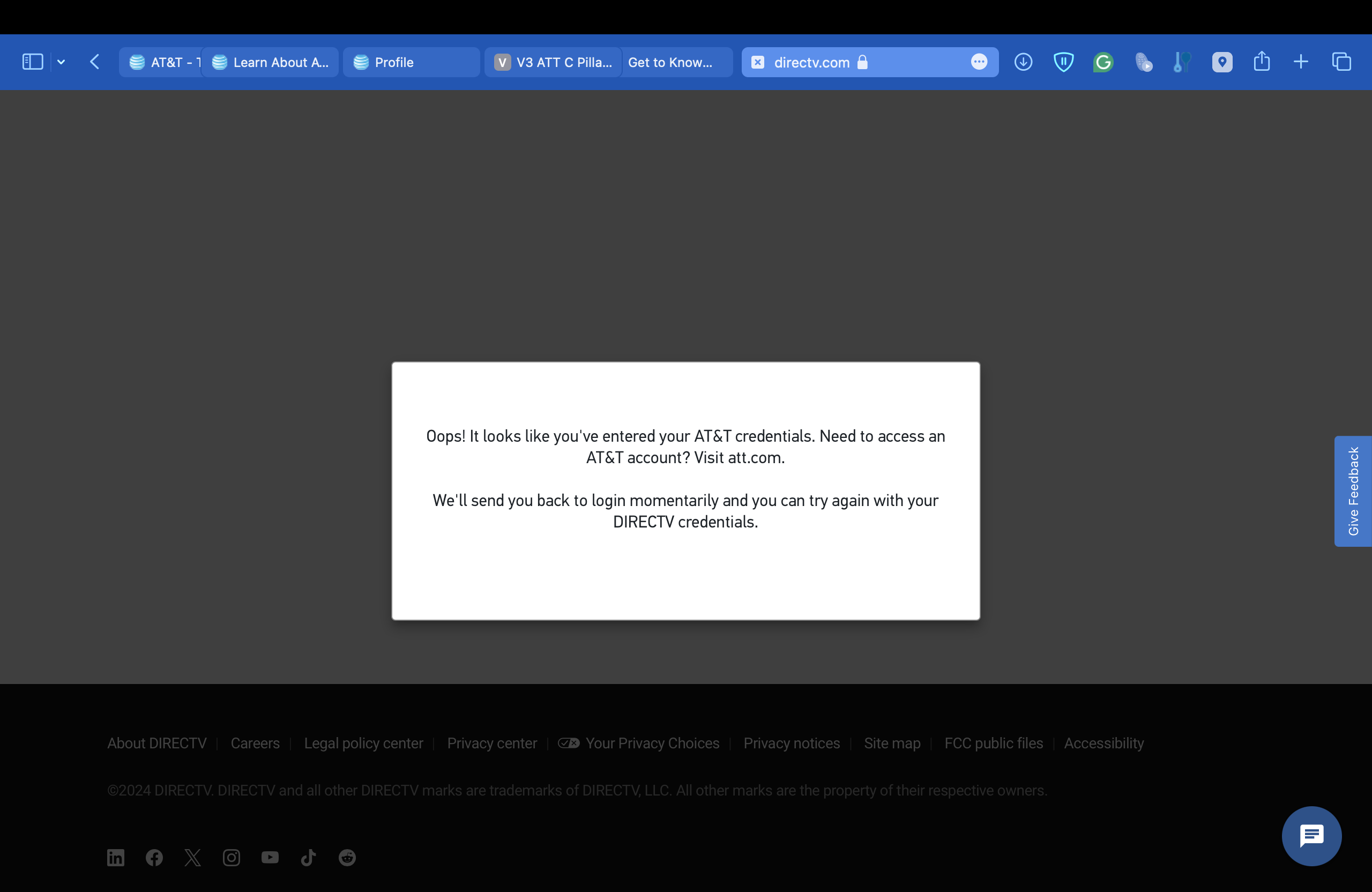Open the tab group dropdown chevron
The width and height of the screenshot is (1372, 892).
coord(61,62)
